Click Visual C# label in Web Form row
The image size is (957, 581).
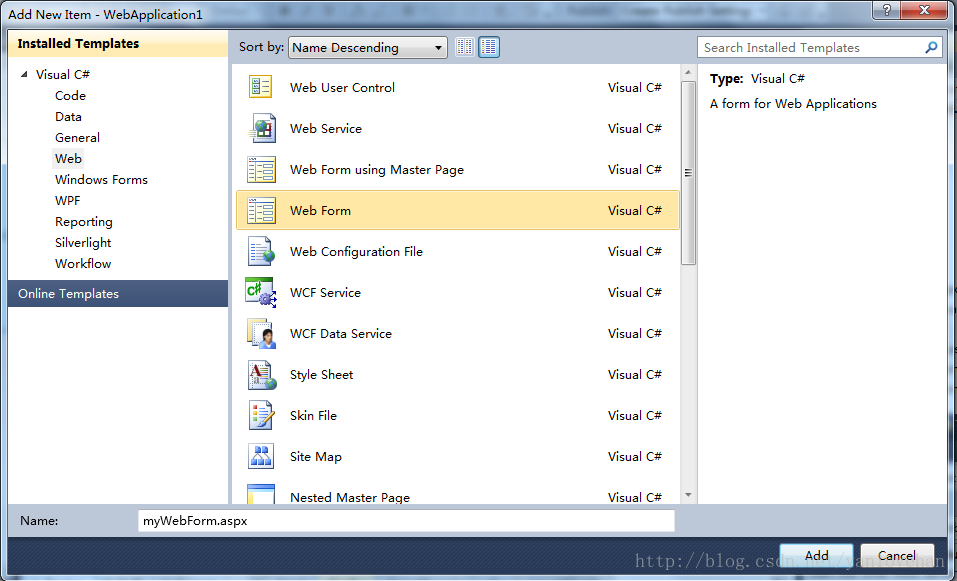(x=635, y=211)
